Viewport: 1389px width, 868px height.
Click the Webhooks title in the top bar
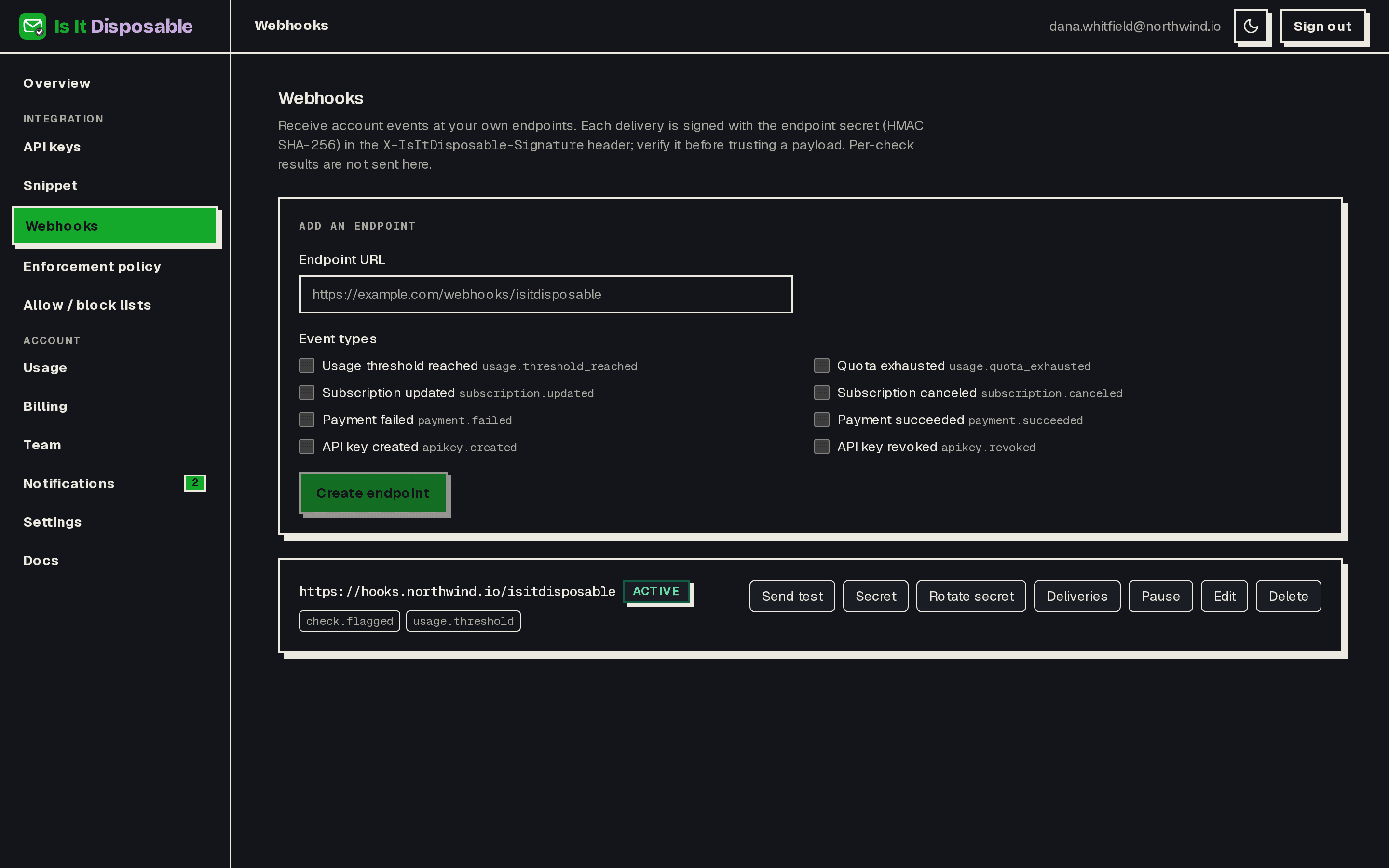click(x=292, y=25)
